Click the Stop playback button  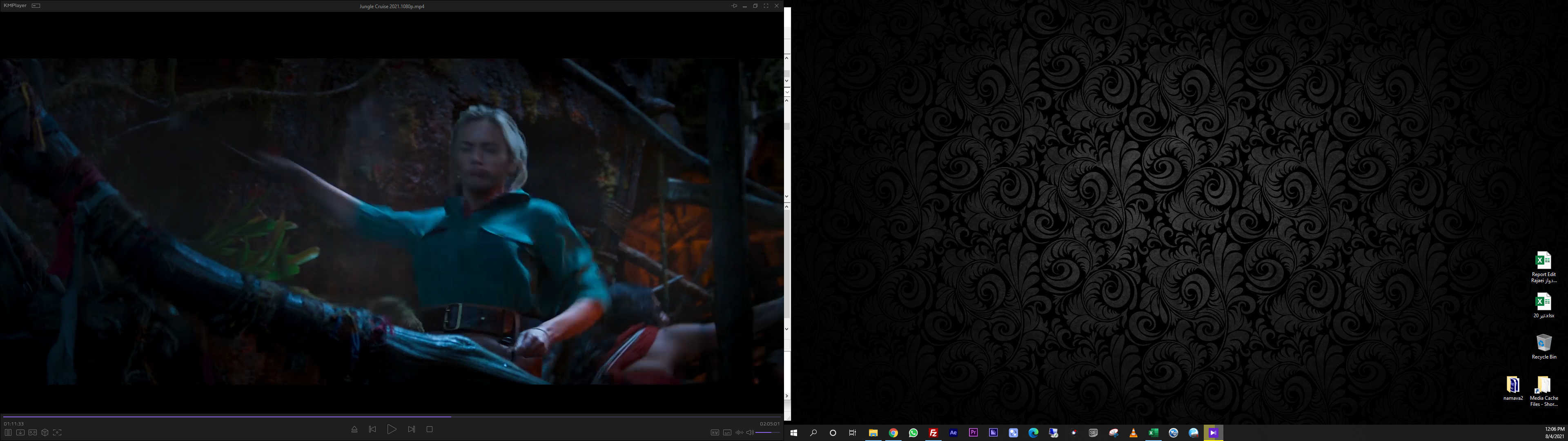coord(429,430)
